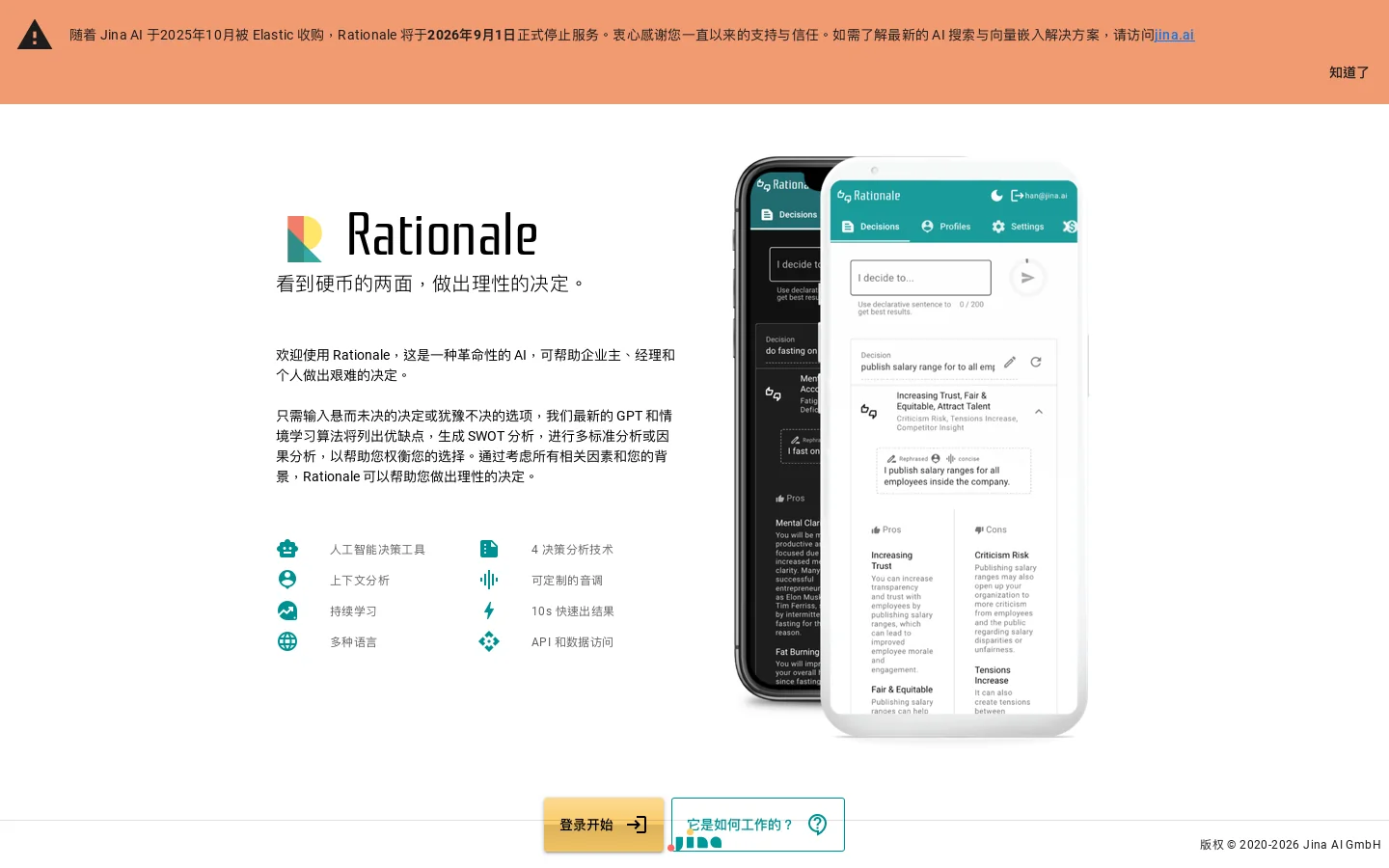The height and width of the screenshot is (868, 1389).
Task: Click the API 和数据访问 feature label
Action: coord(572,642)
